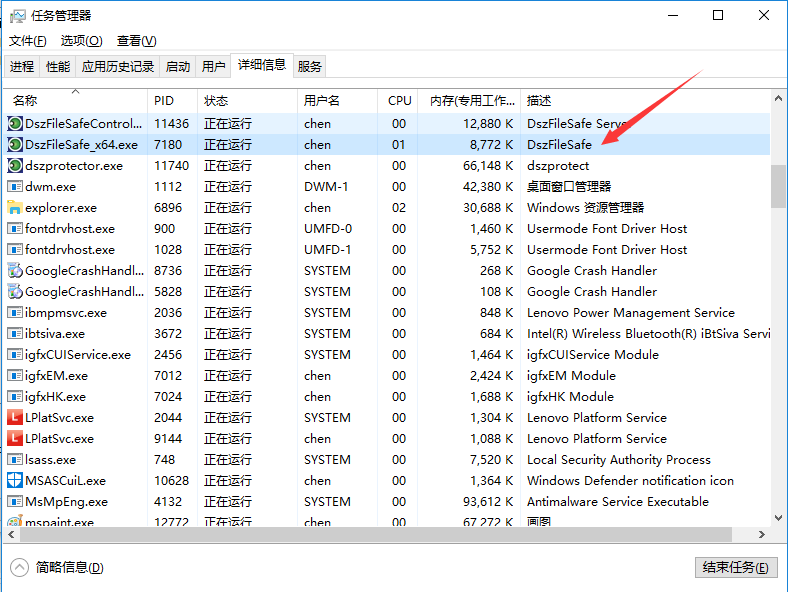
Task: Click the PID value 11740
Action: click(171, 166)
